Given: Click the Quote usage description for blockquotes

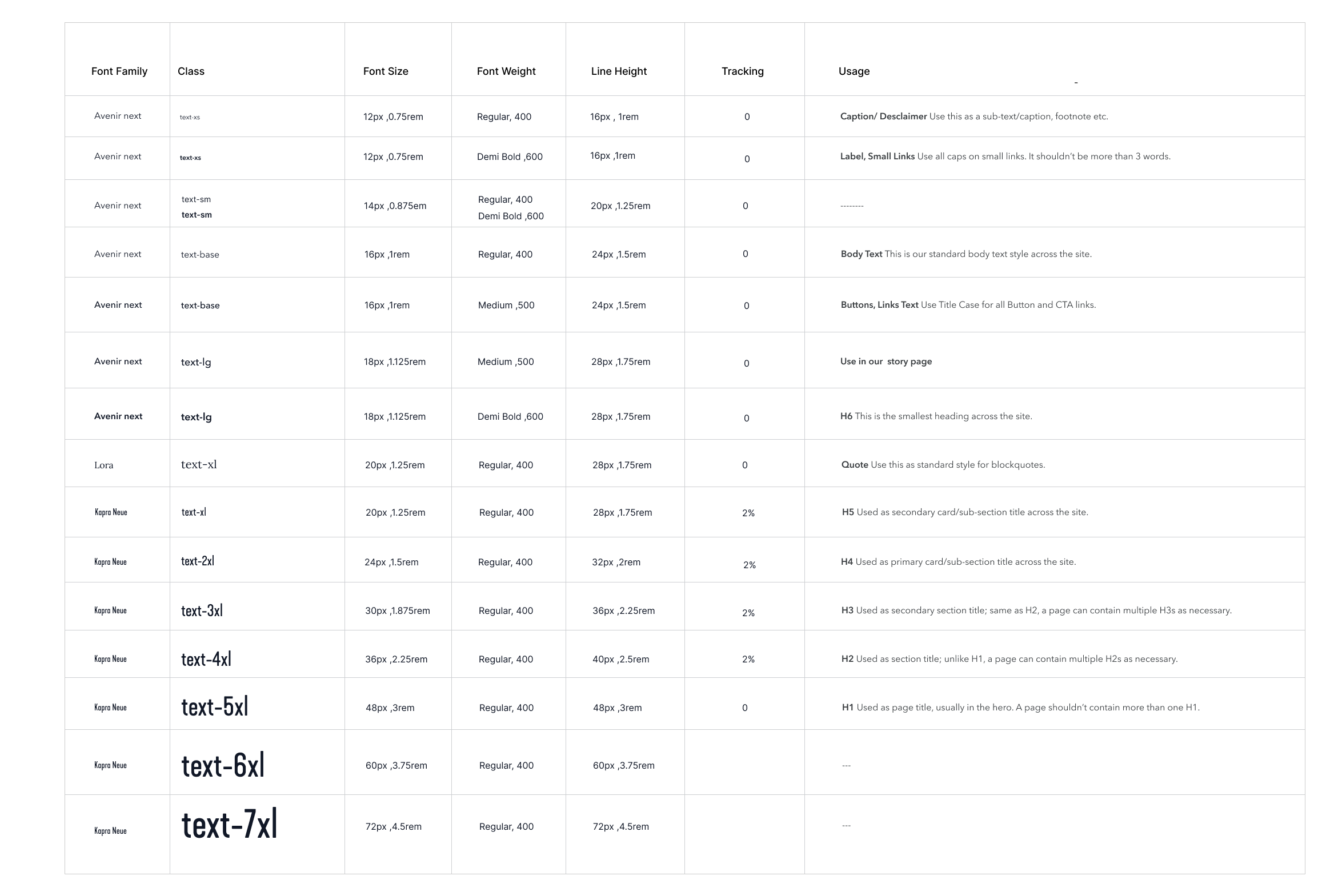Looking at the screenshot, I should click(x=943, y=465).
